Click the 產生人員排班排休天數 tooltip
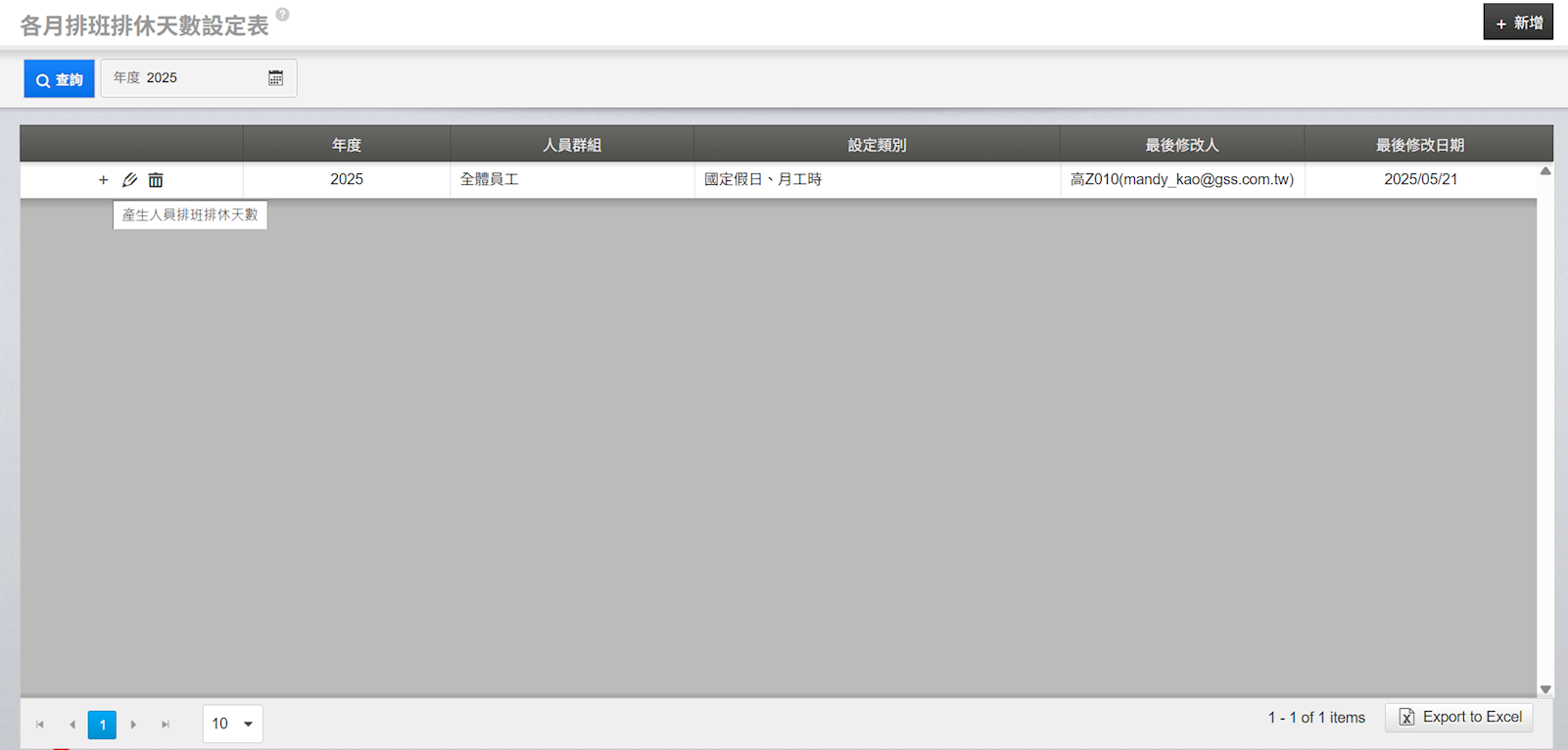Image resolution: width=1568 pixels, height=750 pixels. (190, 214)
